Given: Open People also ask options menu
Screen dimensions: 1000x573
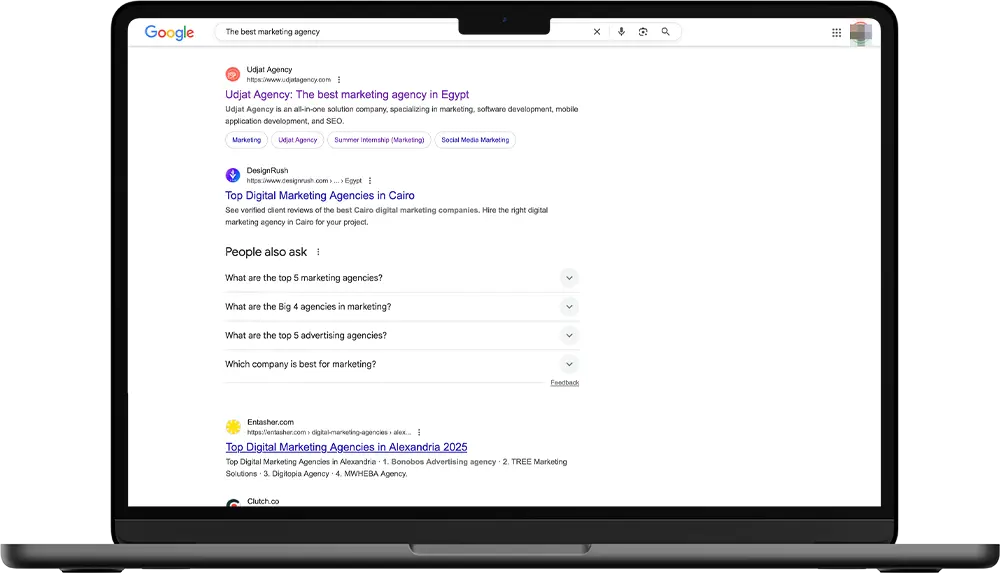Looking at the screenshot, I should point(318,252).
